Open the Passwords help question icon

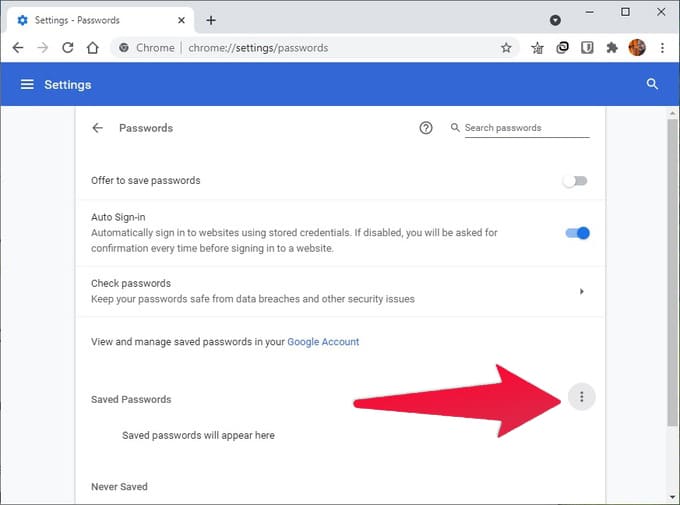coord(426,128)
